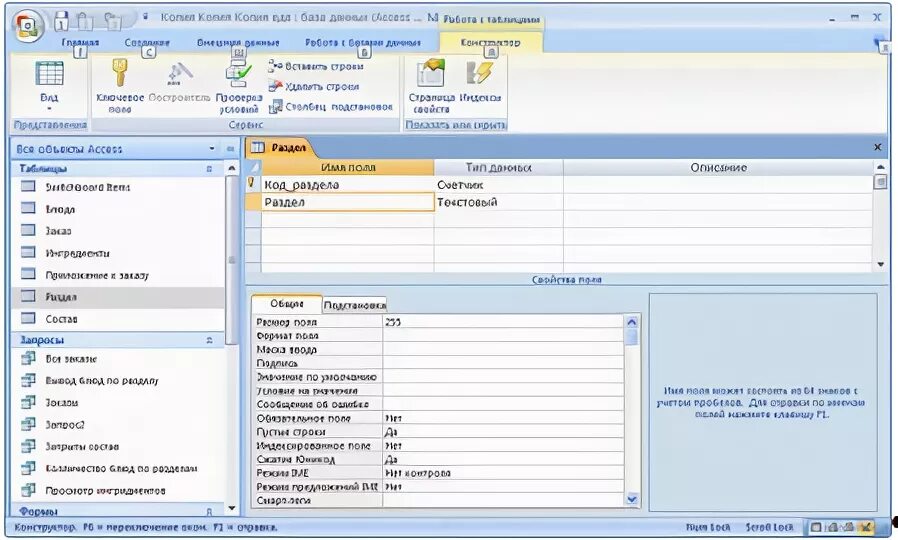
Task: Collapse the Запросы group
Action: coord(209,340)
